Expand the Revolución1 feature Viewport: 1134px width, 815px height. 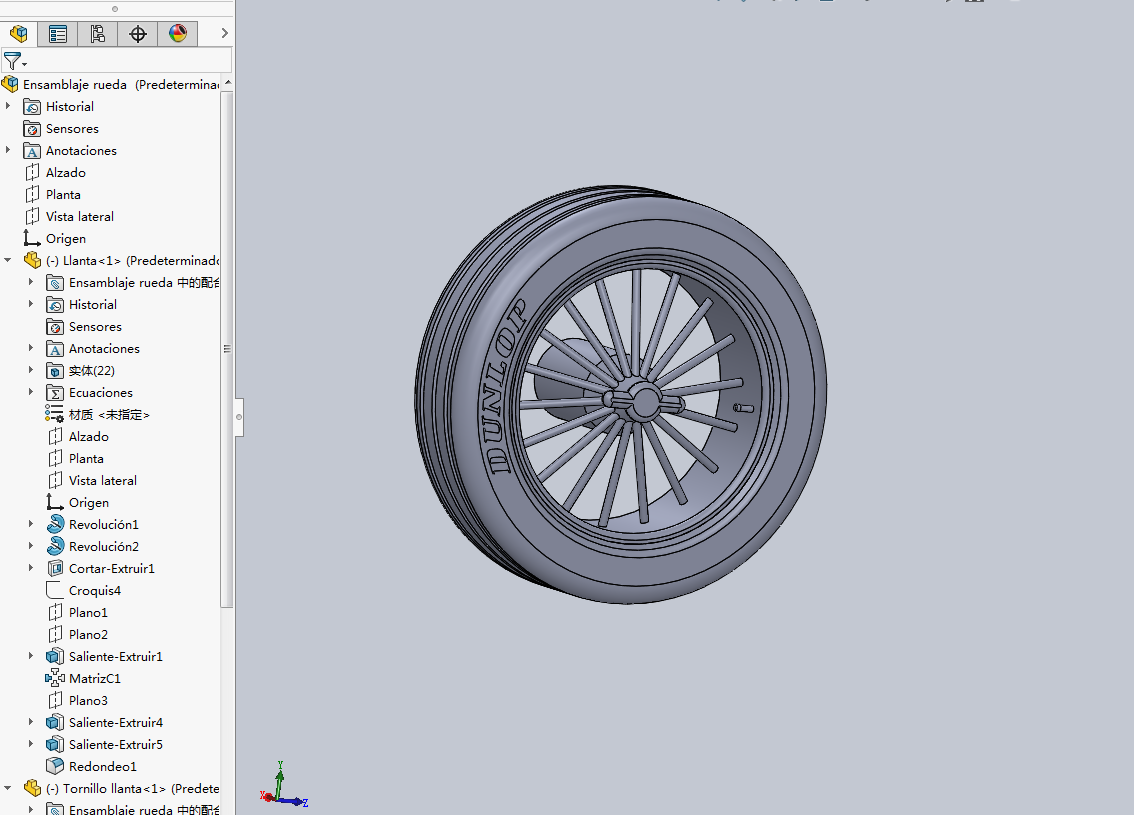point(31,524)
